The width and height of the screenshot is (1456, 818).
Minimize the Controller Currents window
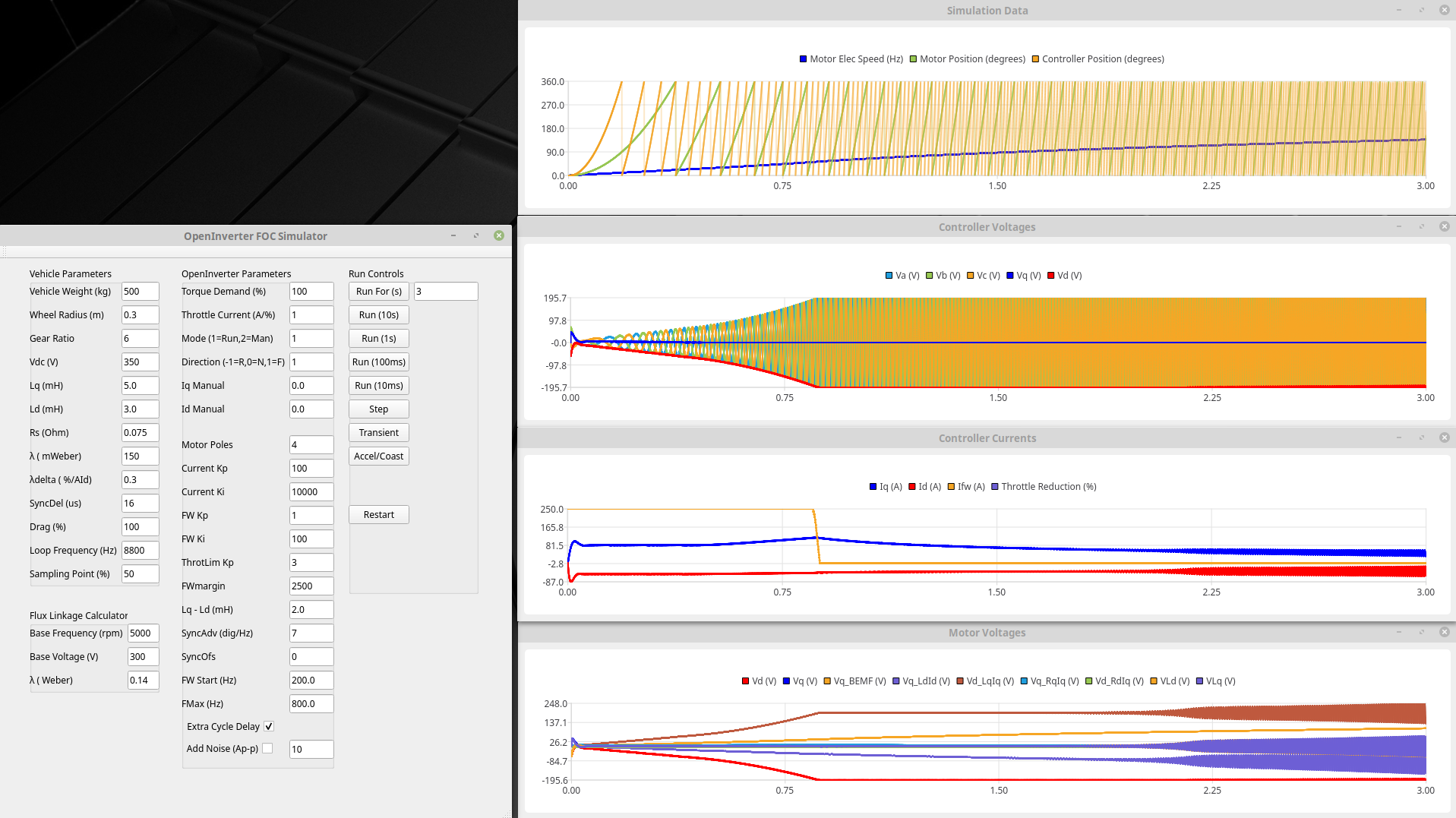pyautogui.click(x=1398, y=437)
